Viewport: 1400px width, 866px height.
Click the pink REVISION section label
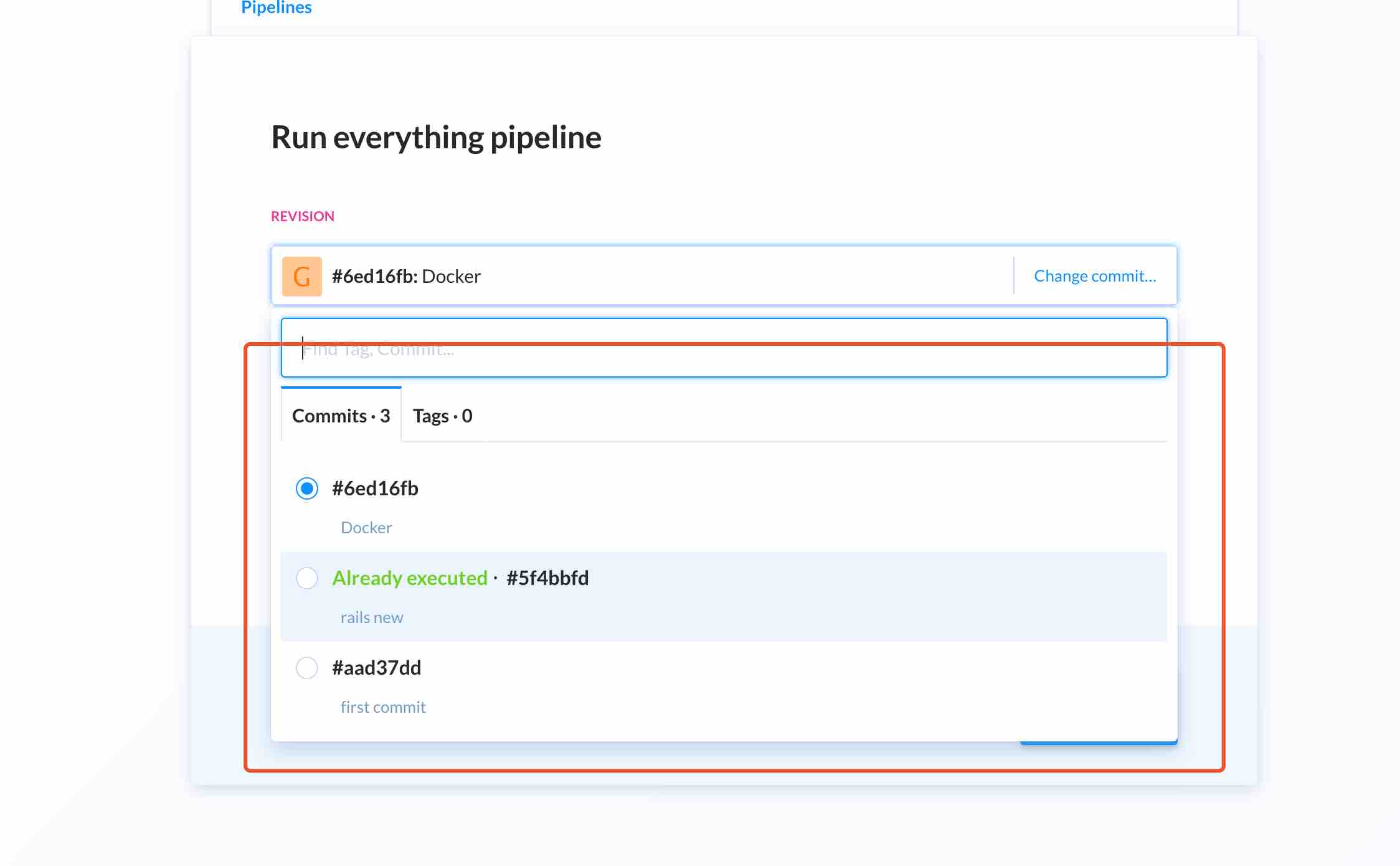click(302, 216)
